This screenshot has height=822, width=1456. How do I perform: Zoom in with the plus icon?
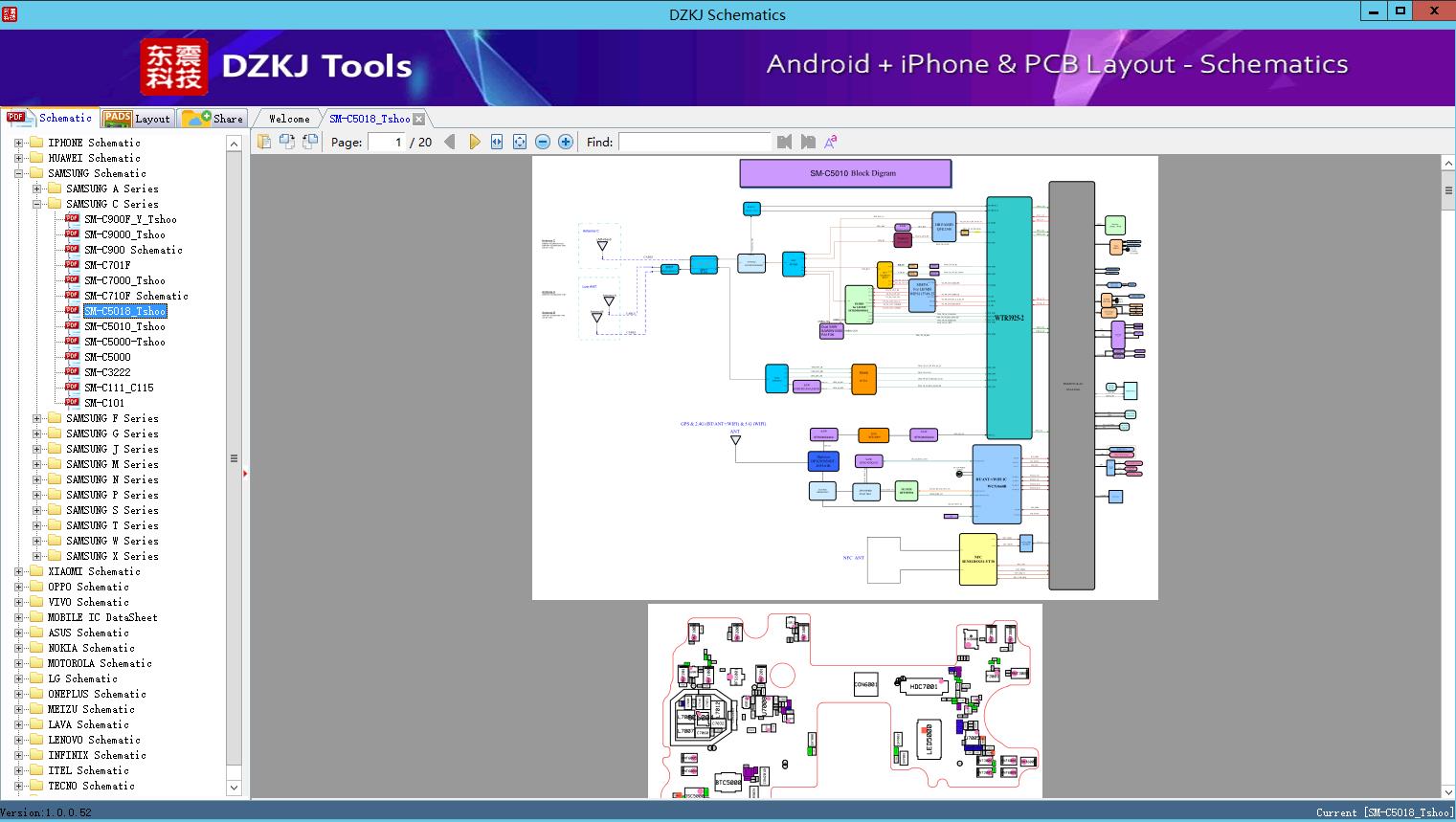click(566, 142)
